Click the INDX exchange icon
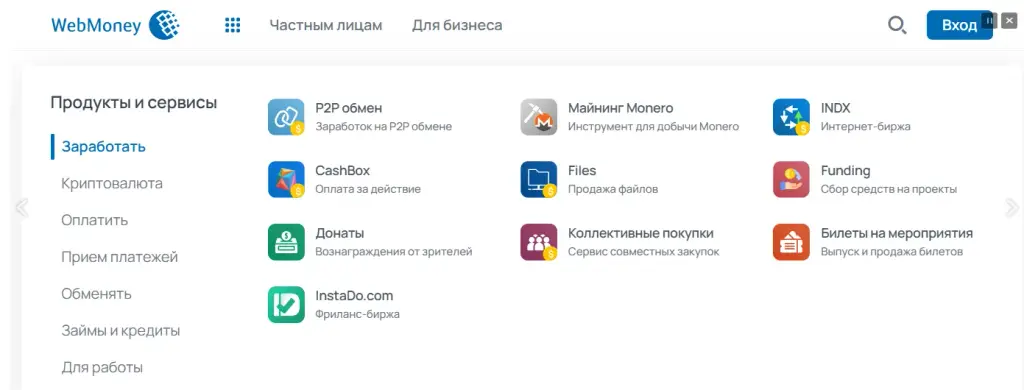 (792, 117)
